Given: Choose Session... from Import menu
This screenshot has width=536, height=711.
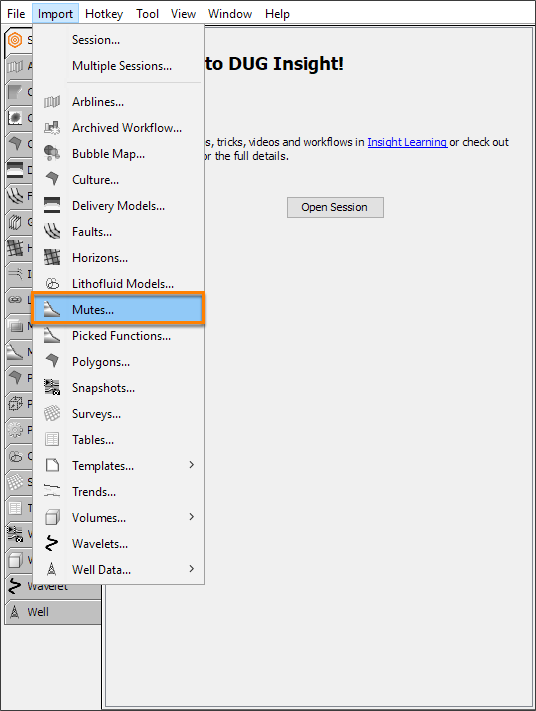Looking at the screenshot, I should click(x=118, y=40).
